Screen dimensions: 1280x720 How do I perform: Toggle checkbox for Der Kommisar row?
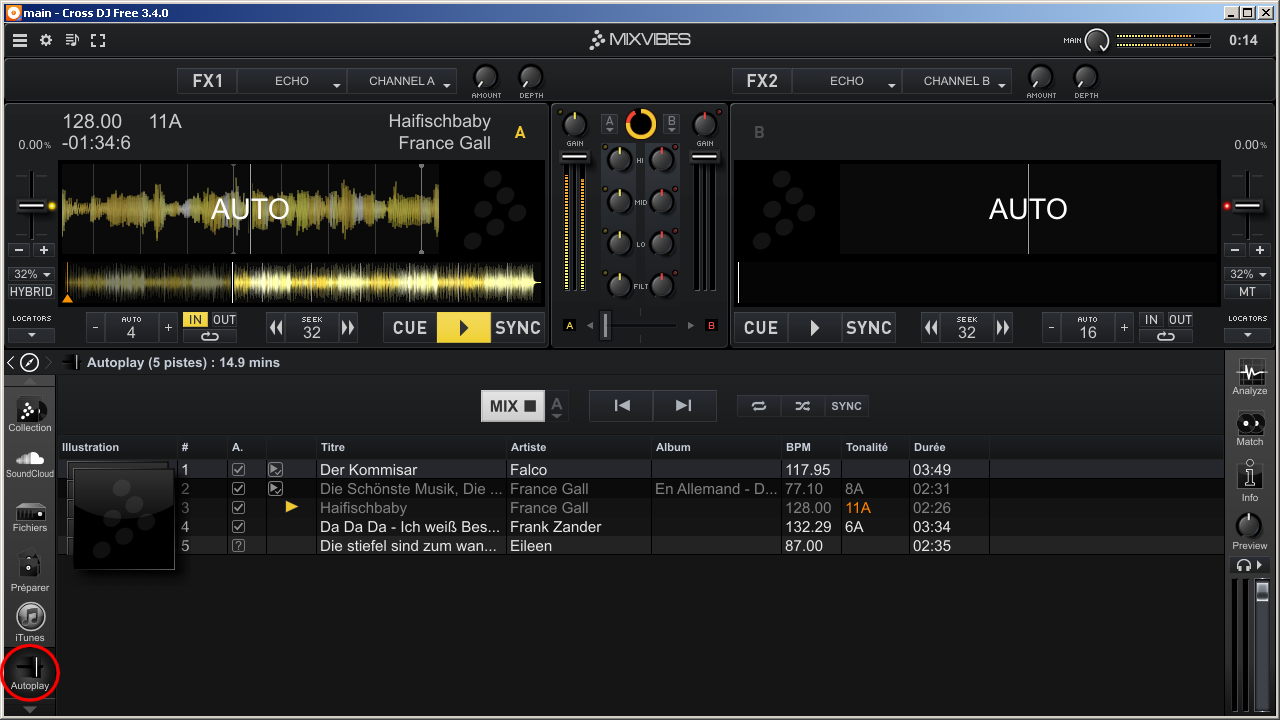238,469
